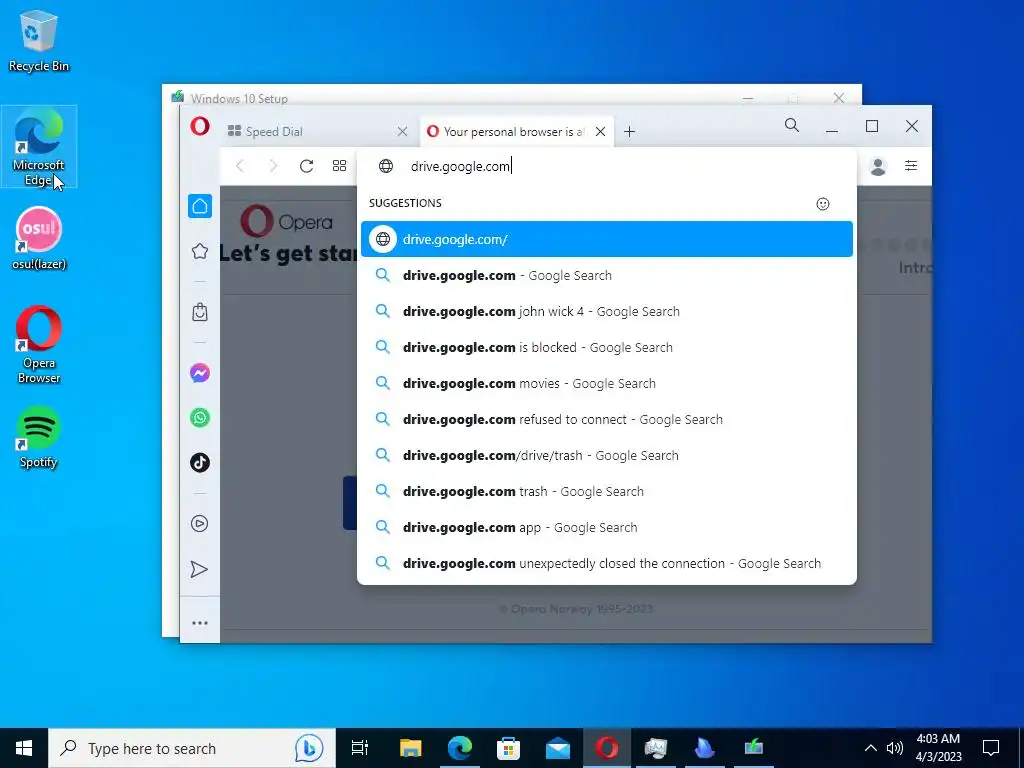Open Recycle Bin desktop icon
The image size is (1024, 768).
click(x=39, y=40)
